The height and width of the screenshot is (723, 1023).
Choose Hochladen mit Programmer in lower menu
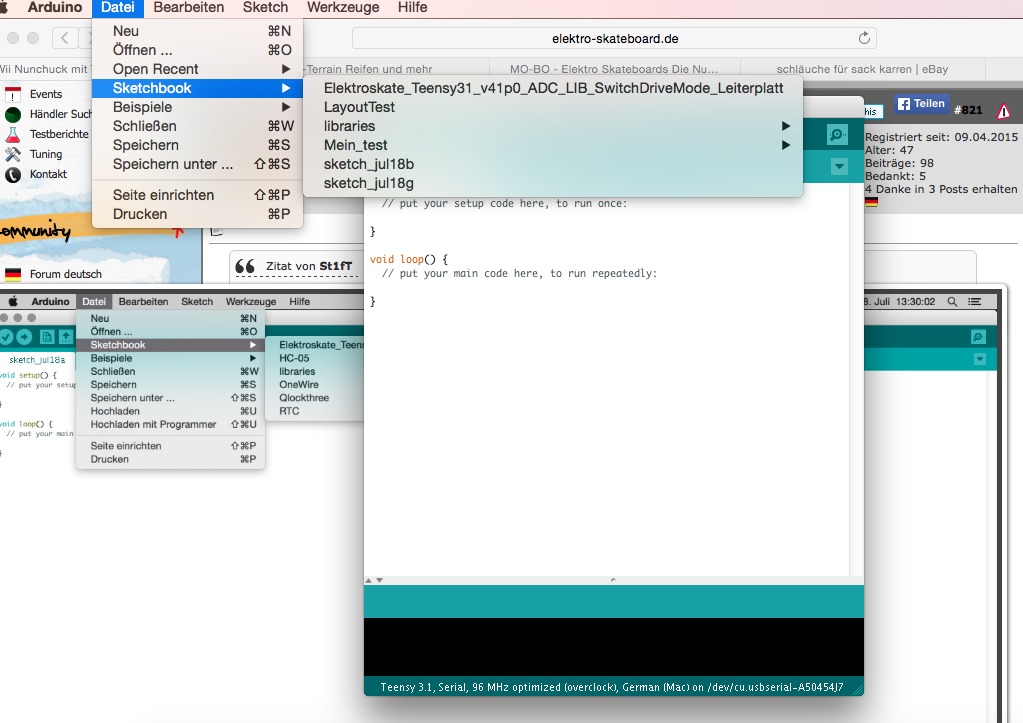point(170,424)
